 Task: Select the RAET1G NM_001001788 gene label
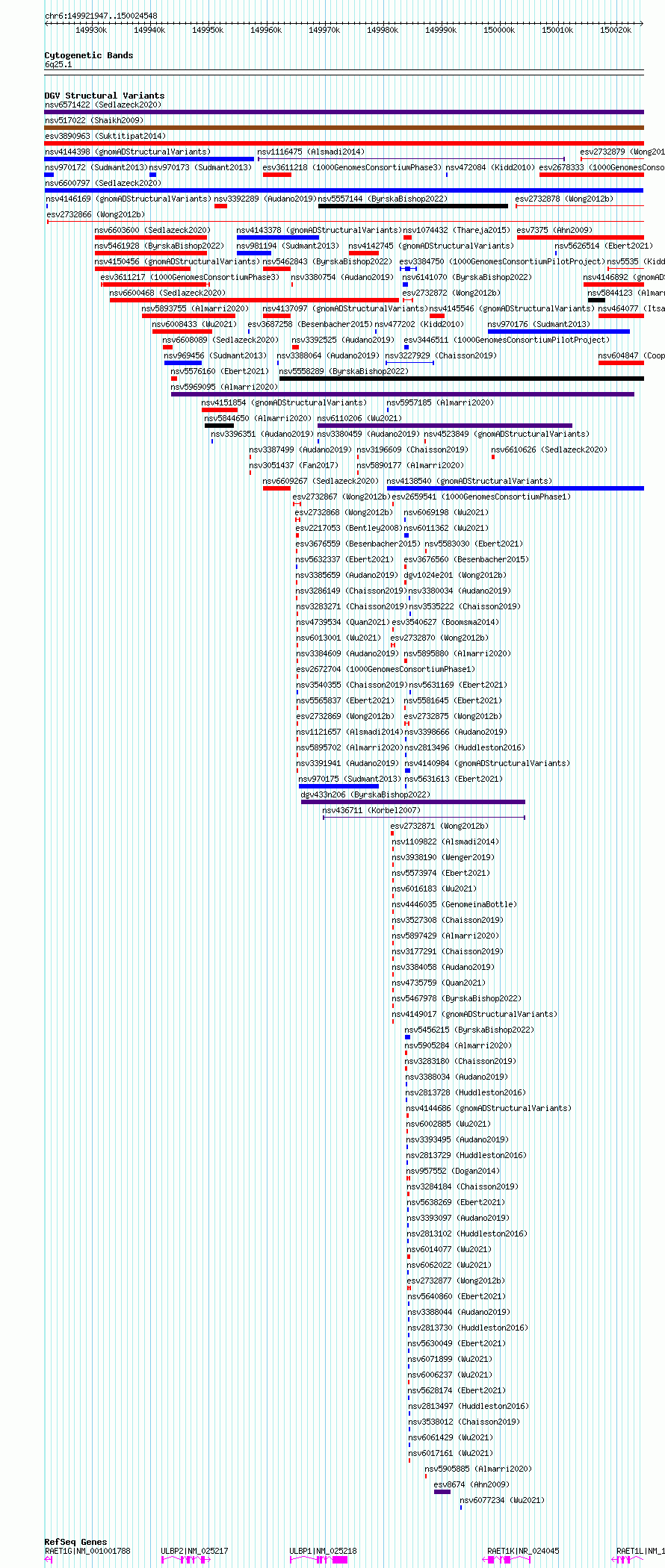tap(87, 1551)
